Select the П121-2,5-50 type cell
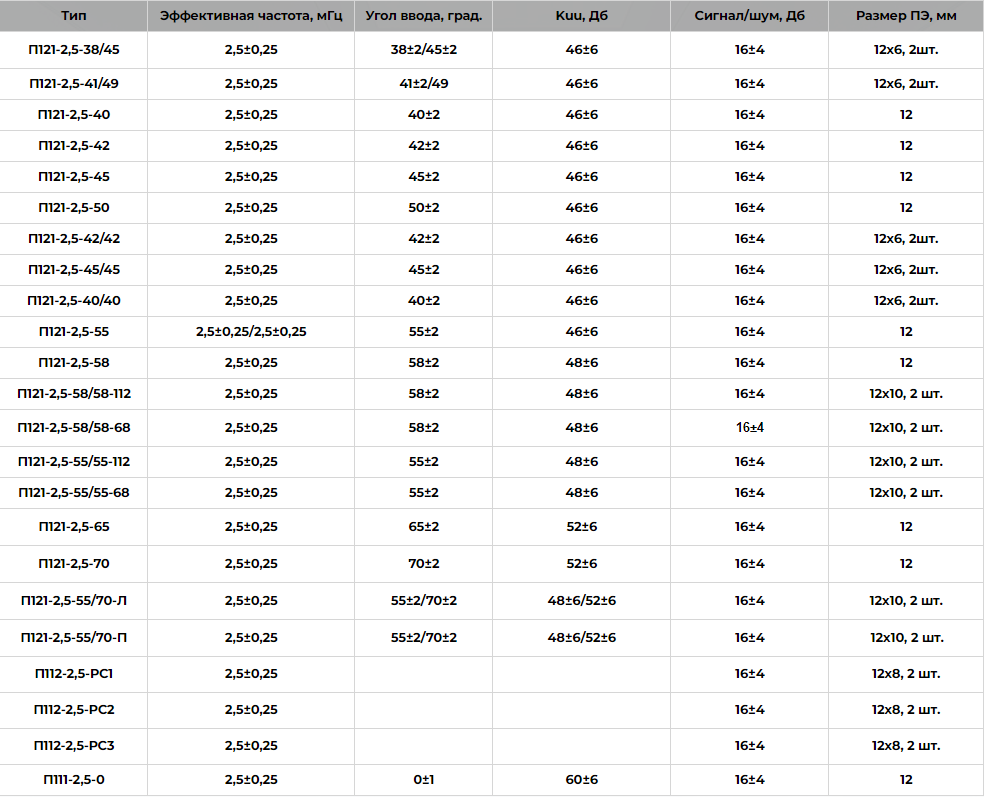984x797 pixels. 74,208
